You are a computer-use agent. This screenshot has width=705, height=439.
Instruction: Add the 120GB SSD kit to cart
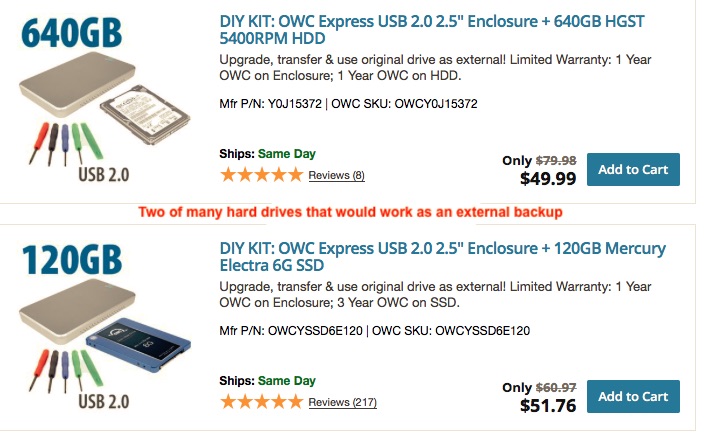[x=633, y=397]
